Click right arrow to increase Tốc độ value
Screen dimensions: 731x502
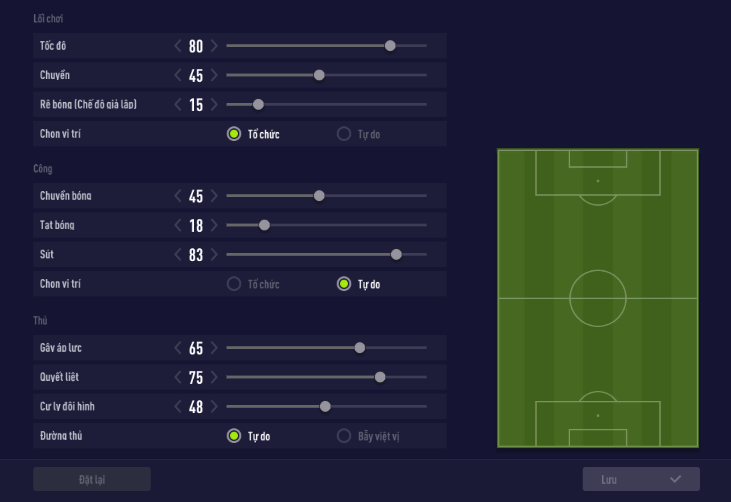(x=214, y=46)
